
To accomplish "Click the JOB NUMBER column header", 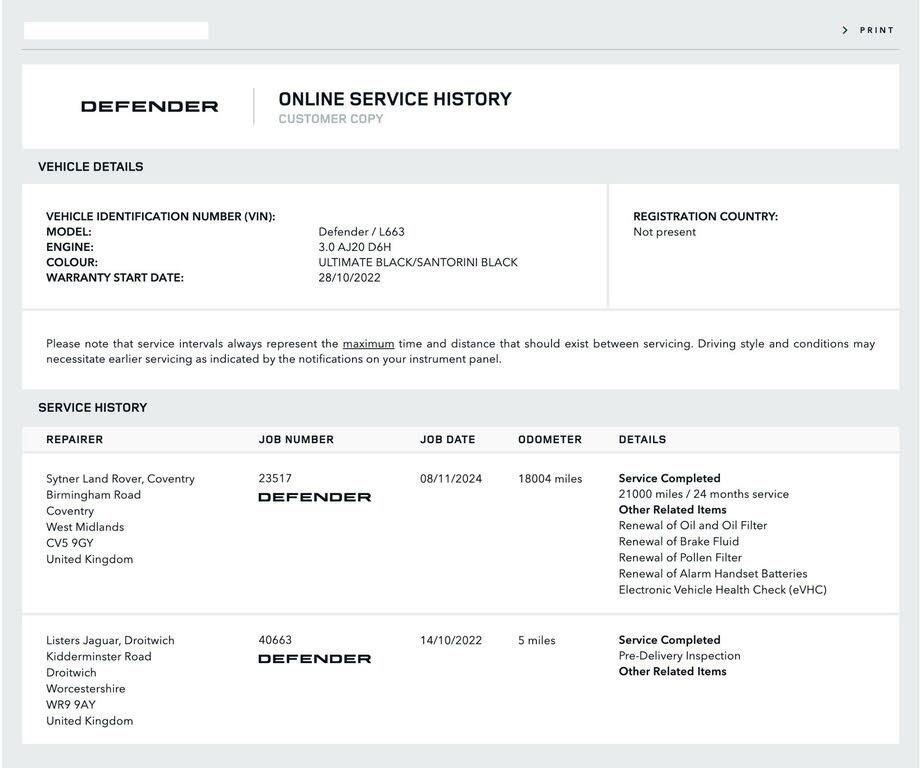I will coord(296,440).
